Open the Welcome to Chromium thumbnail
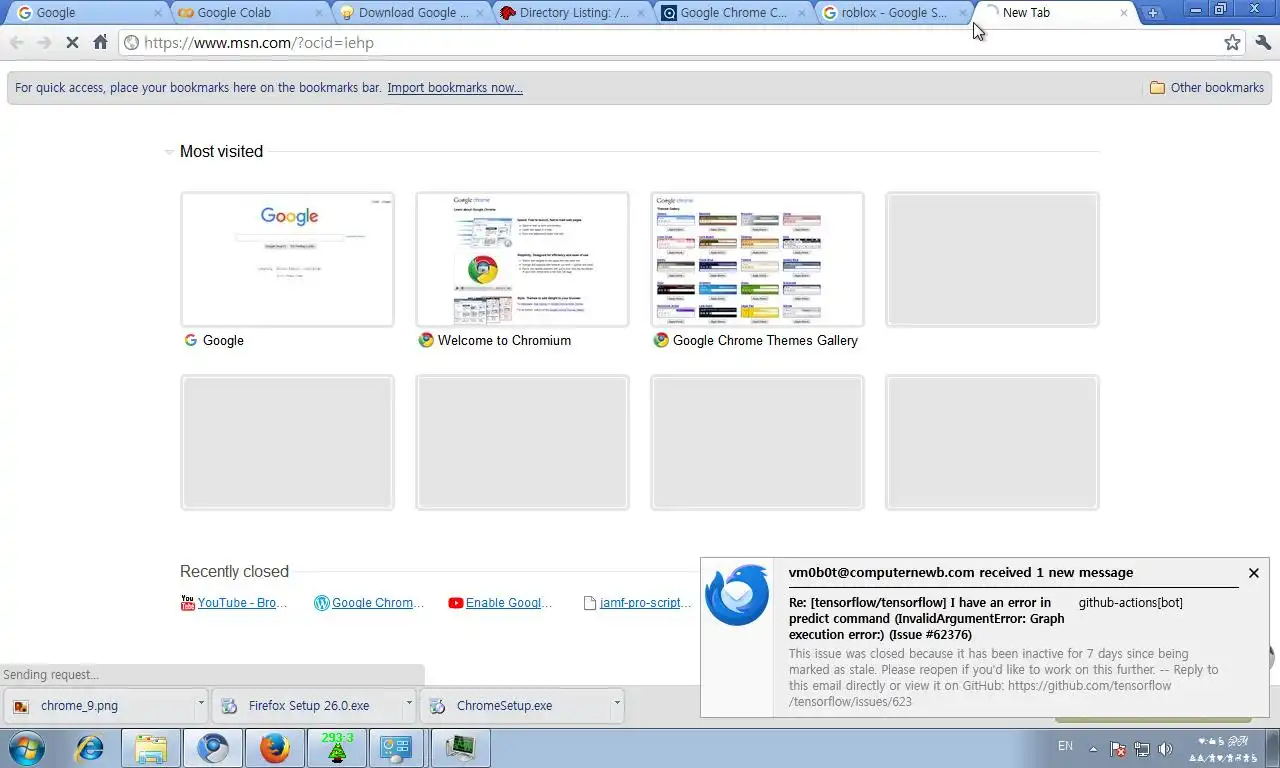This screenshot has width=1280, height=768. click(x=522, y=259)
